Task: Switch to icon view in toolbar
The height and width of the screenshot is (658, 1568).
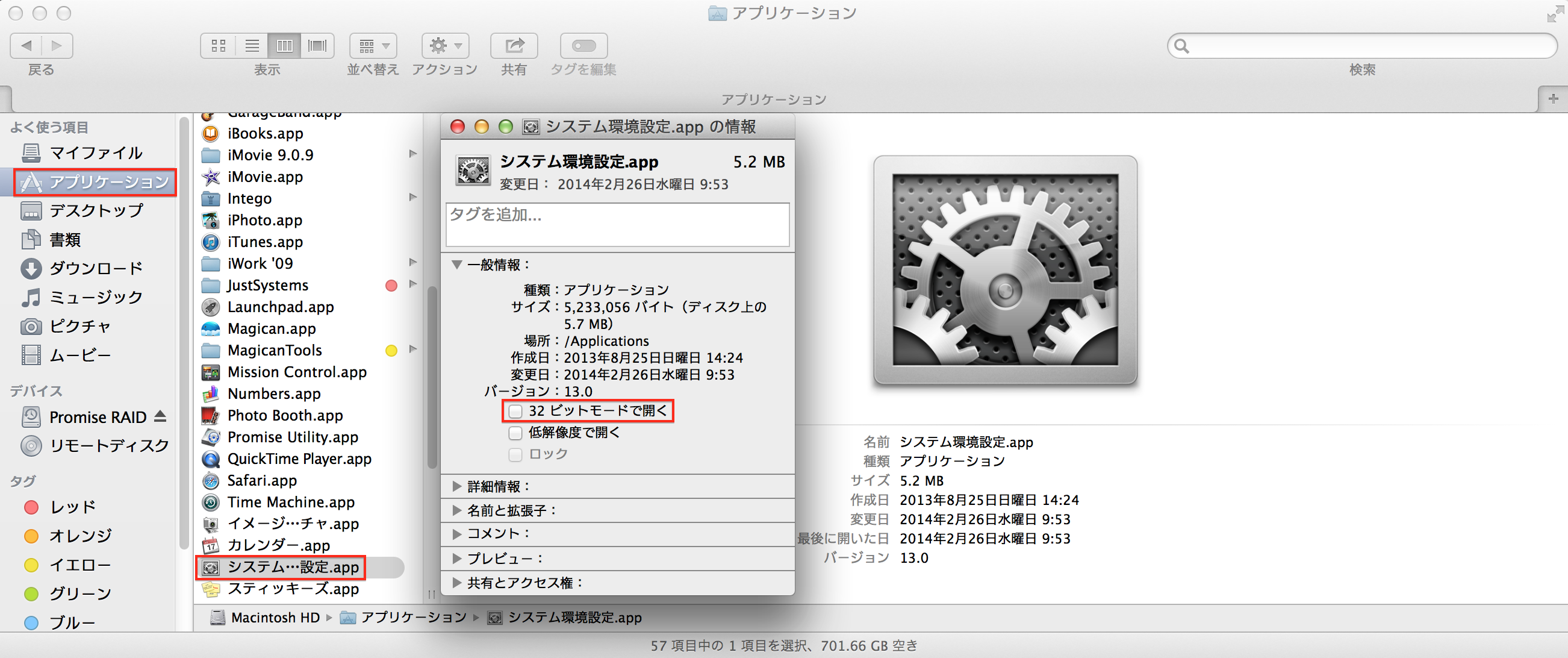Action: [219, 46]
